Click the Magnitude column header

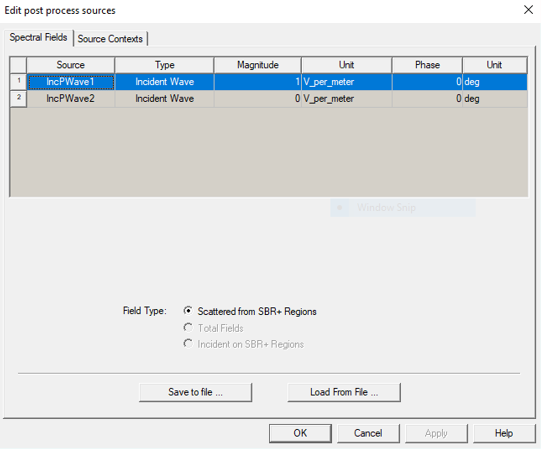pyautogui.click(x=258, y=65)
